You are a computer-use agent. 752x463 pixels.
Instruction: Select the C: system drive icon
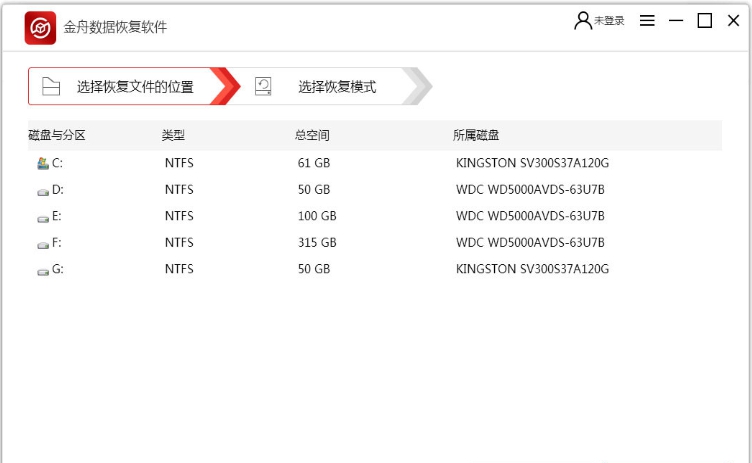tap(43, 163)
